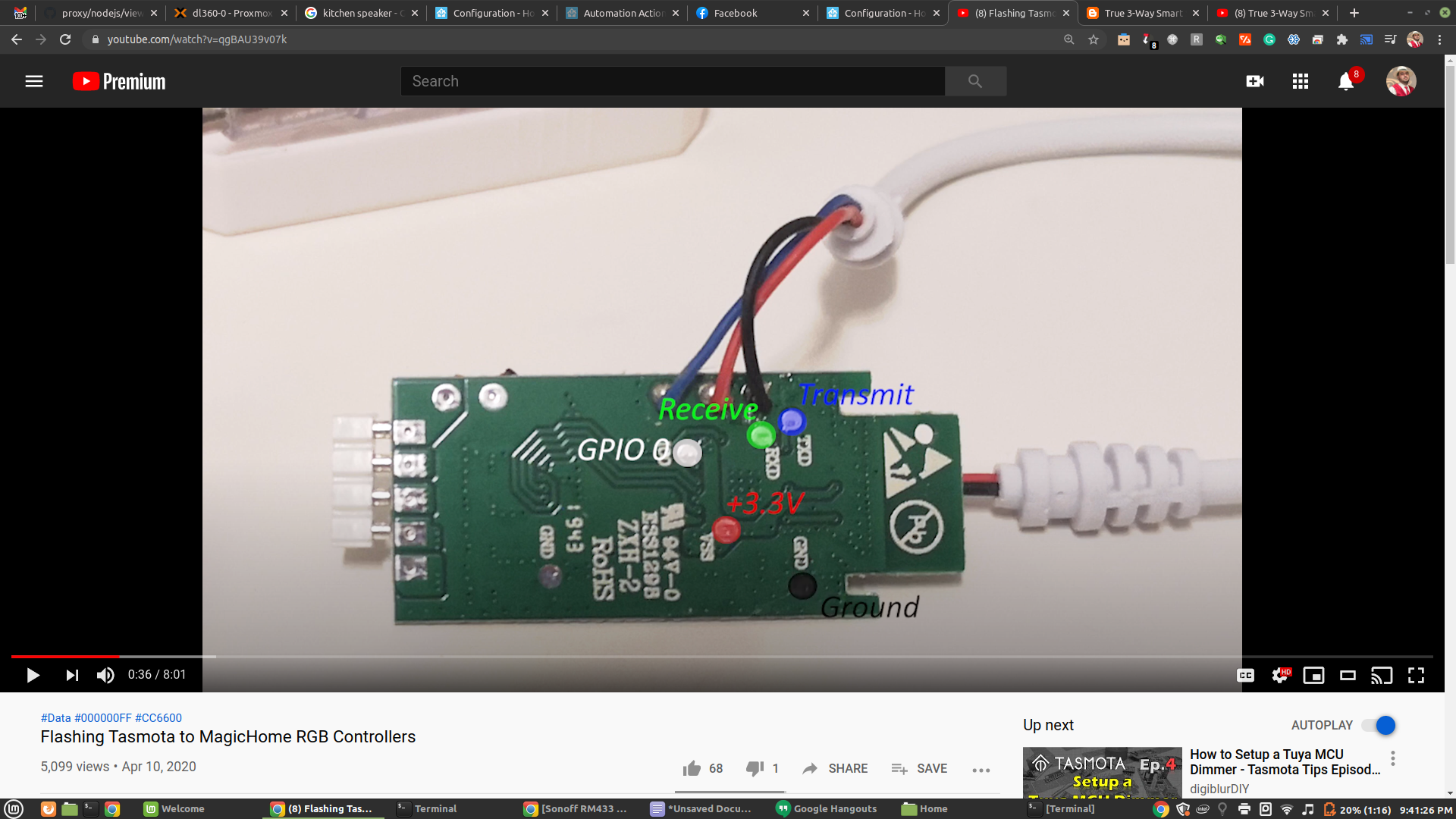Open more actions on video

981,770
